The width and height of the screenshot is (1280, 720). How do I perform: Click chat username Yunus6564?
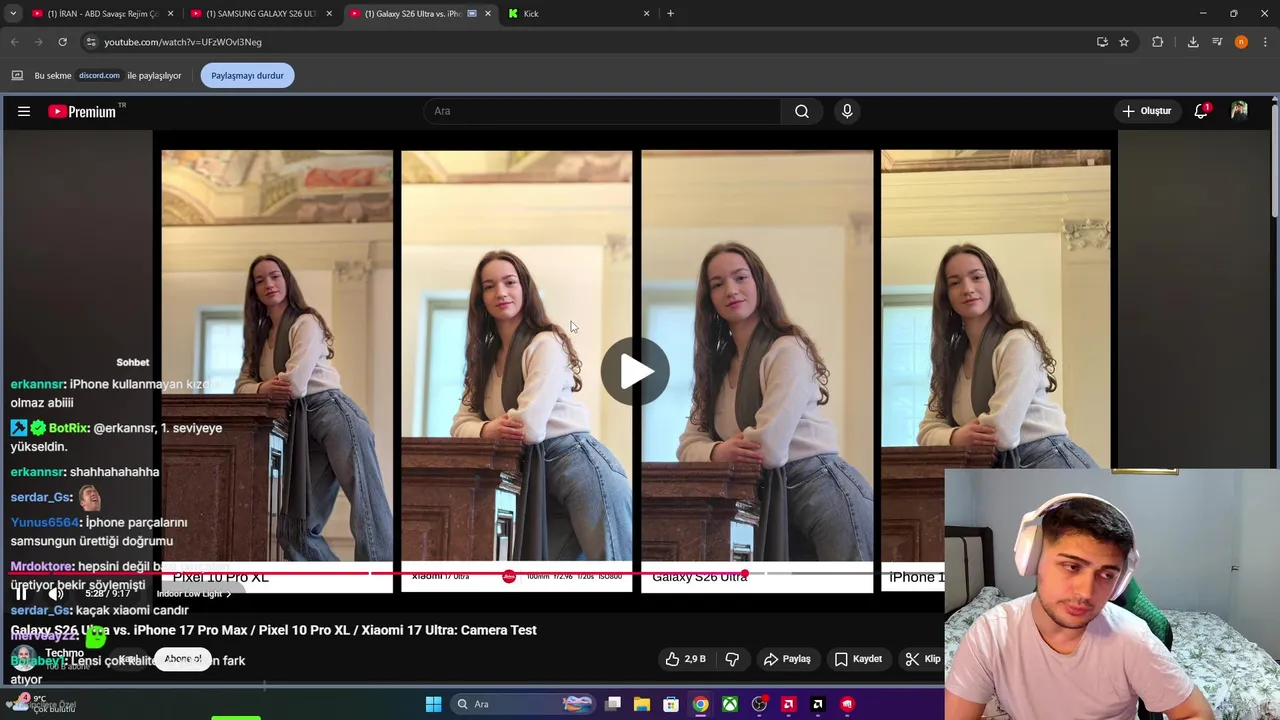pyautogui.click(x=45, y=522)
